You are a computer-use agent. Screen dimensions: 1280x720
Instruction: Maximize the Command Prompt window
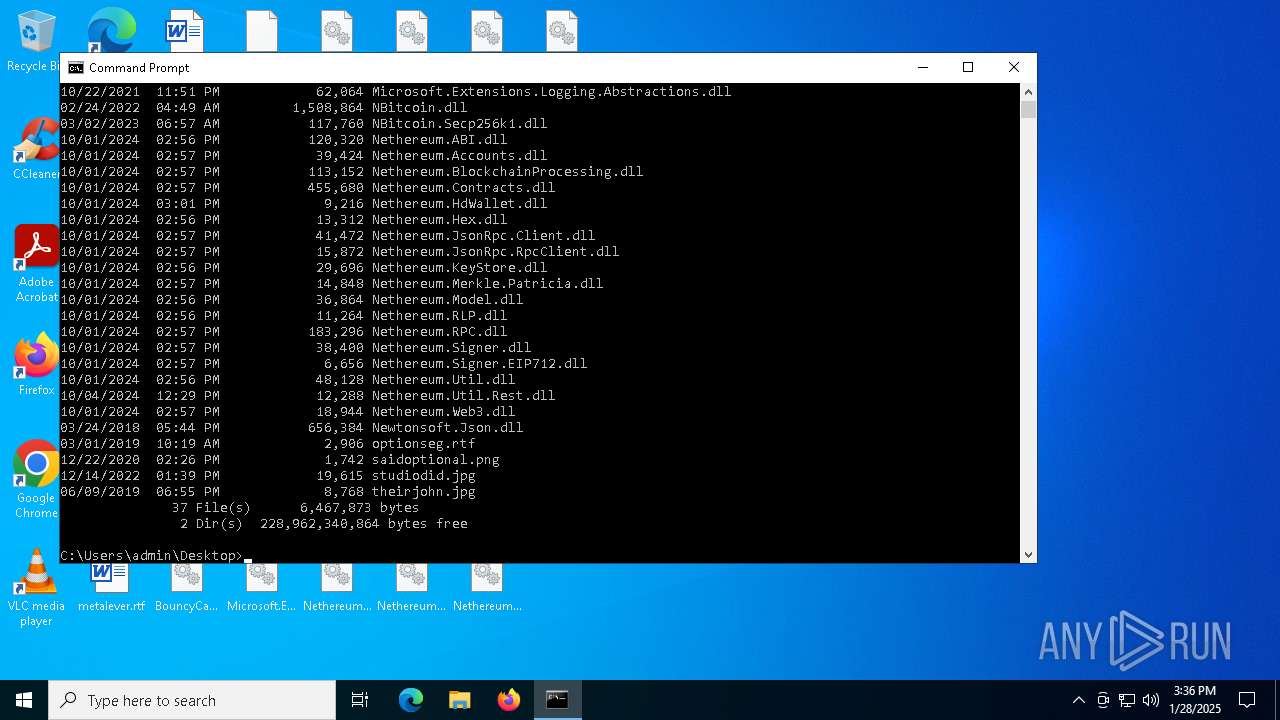968,68
